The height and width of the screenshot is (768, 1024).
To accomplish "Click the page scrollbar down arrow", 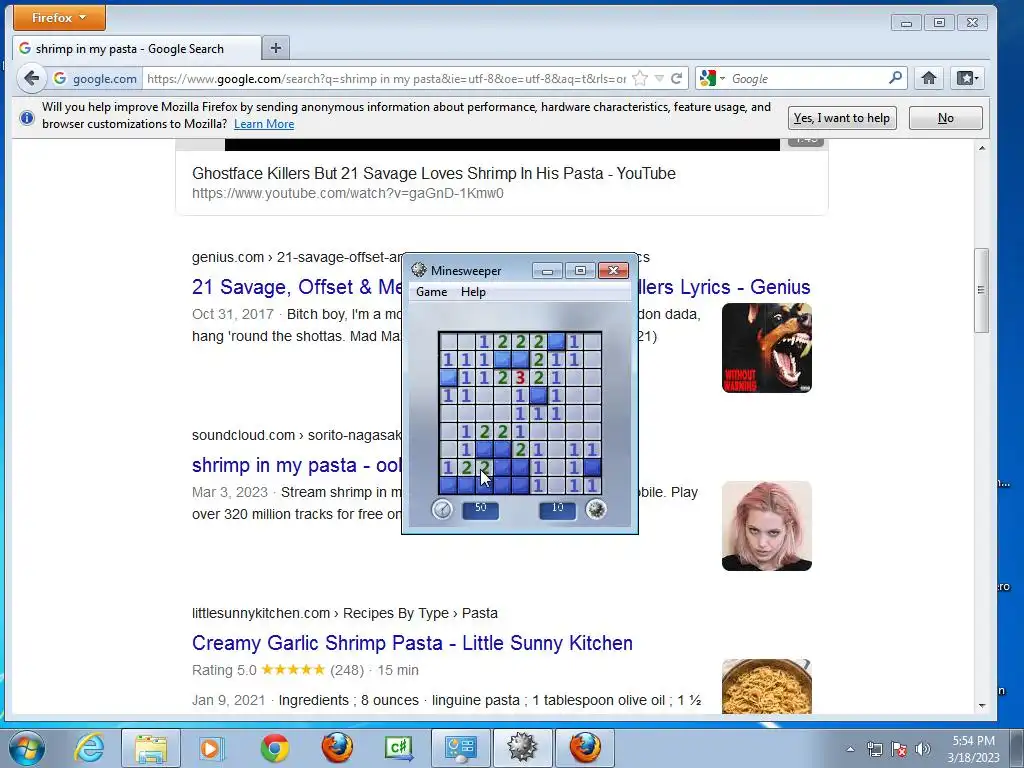I will [982, 706].
